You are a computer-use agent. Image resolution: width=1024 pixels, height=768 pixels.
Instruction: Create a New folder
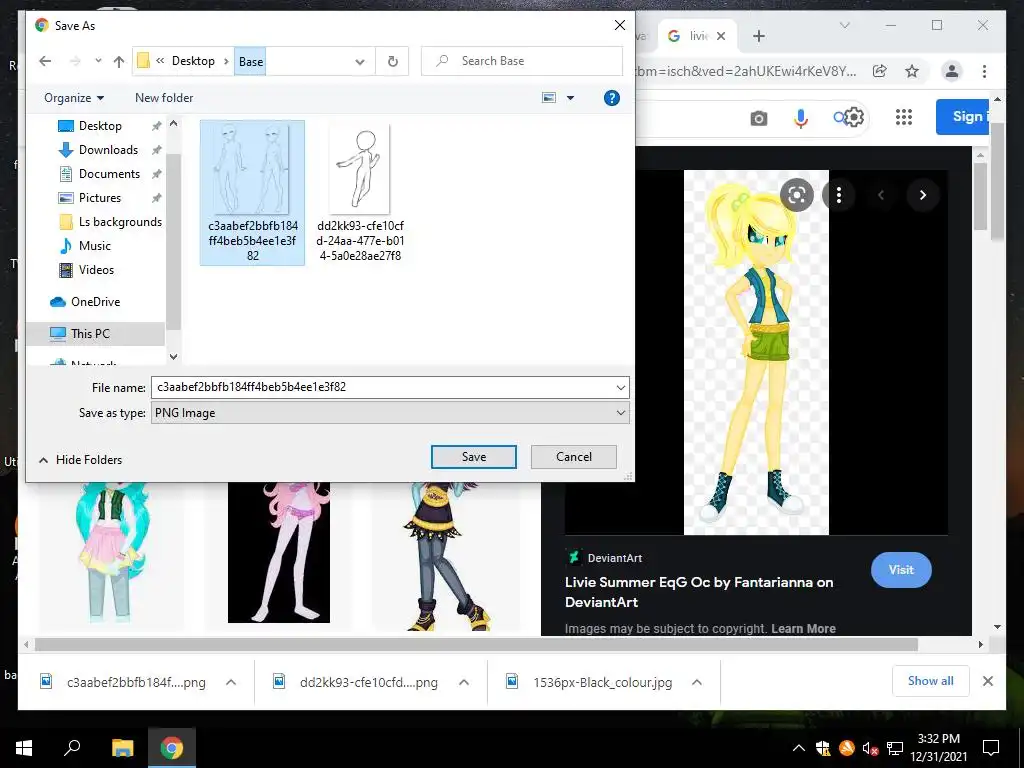[164, 98]
